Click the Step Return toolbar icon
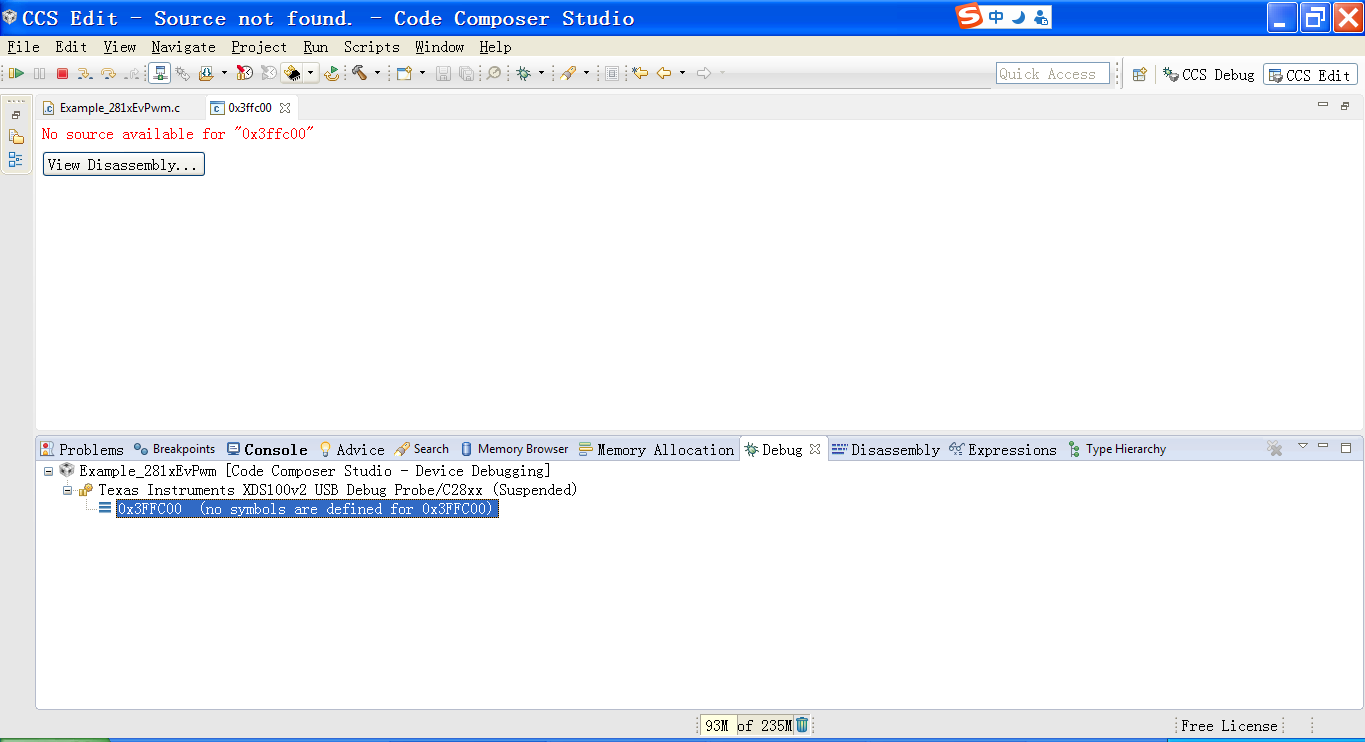 coord(131,73)
